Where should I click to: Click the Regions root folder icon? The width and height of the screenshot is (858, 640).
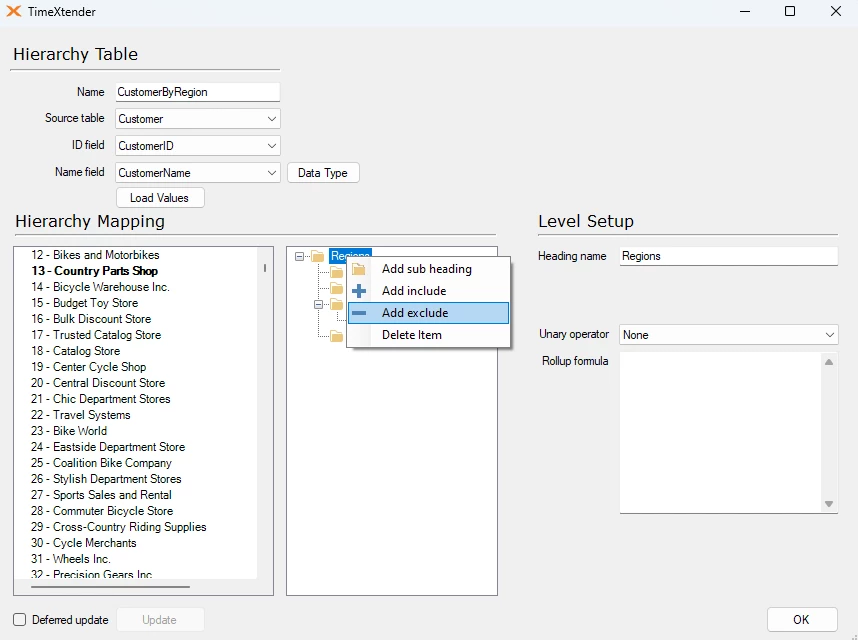click(x=318, y=256)
